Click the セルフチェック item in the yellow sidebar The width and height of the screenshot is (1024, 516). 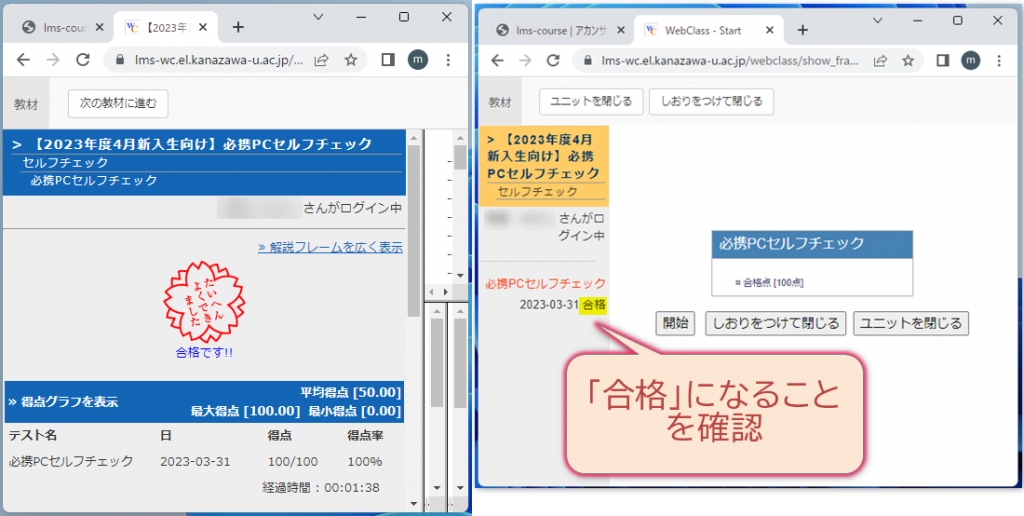(537, 191)
